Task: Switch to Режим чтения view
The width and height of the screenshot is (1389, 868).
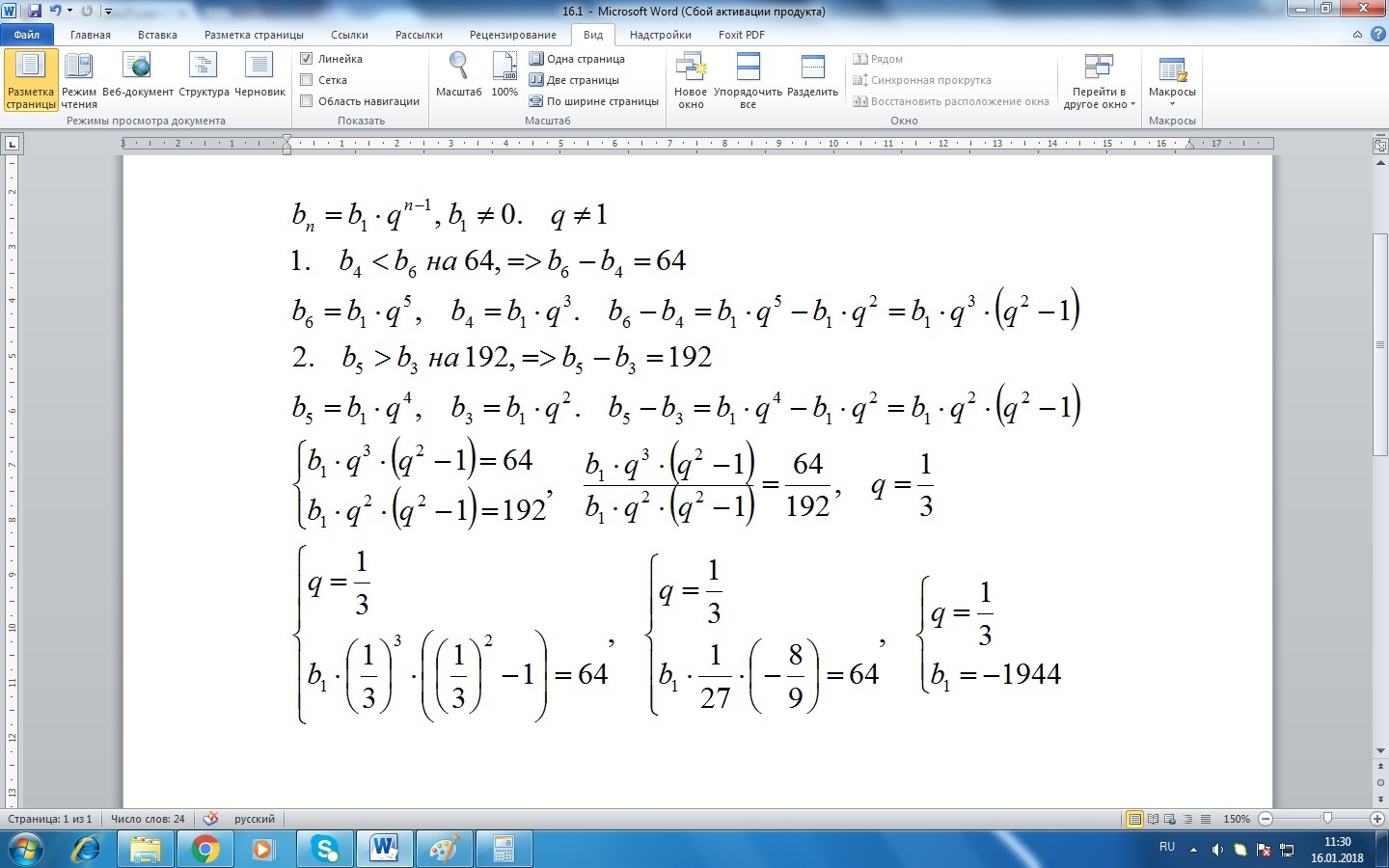Action: pyautogui.click(x=79, y=77)
